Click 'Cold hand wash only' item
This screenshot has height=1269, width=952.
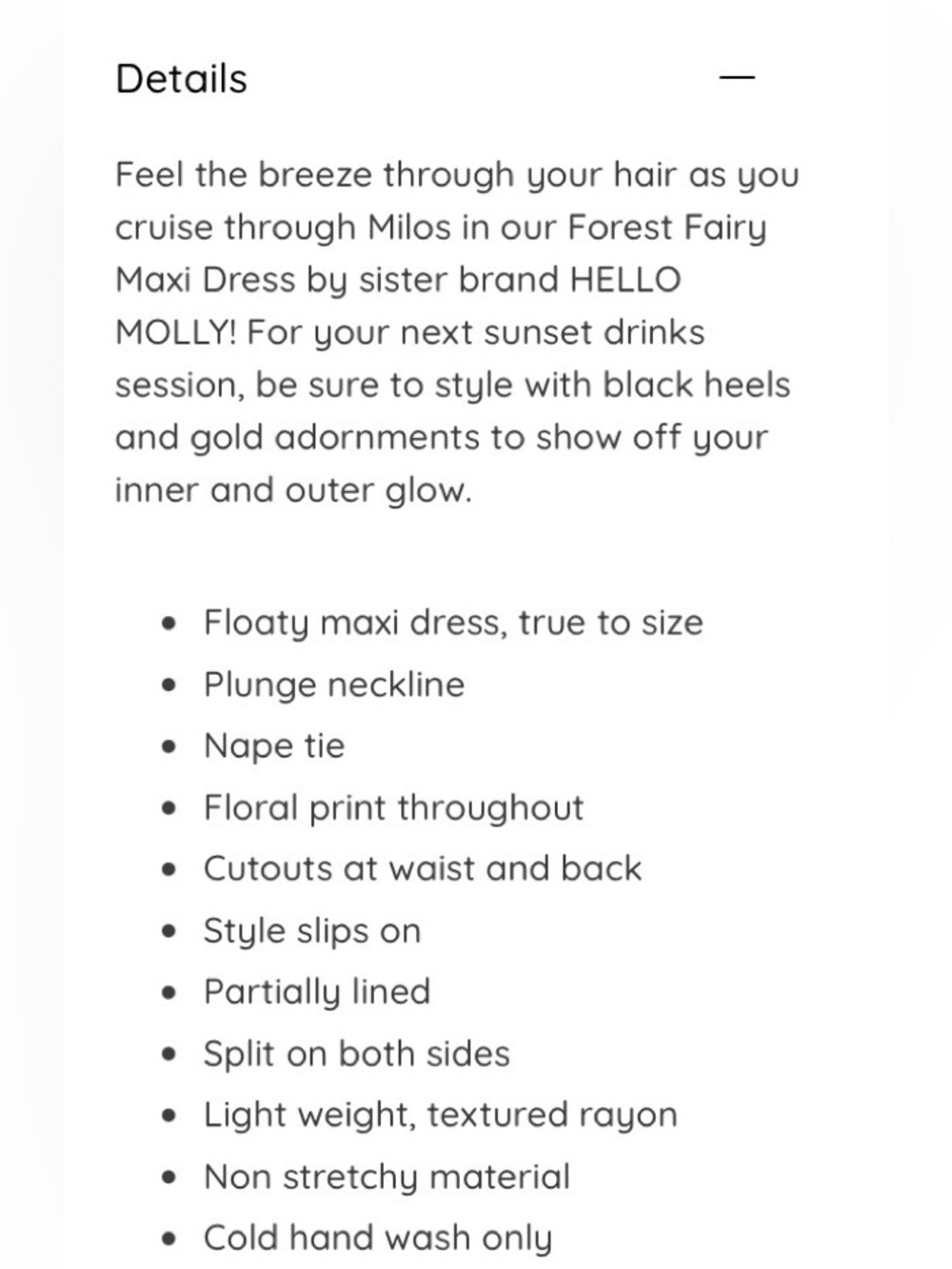click(x=378, y=1239)
